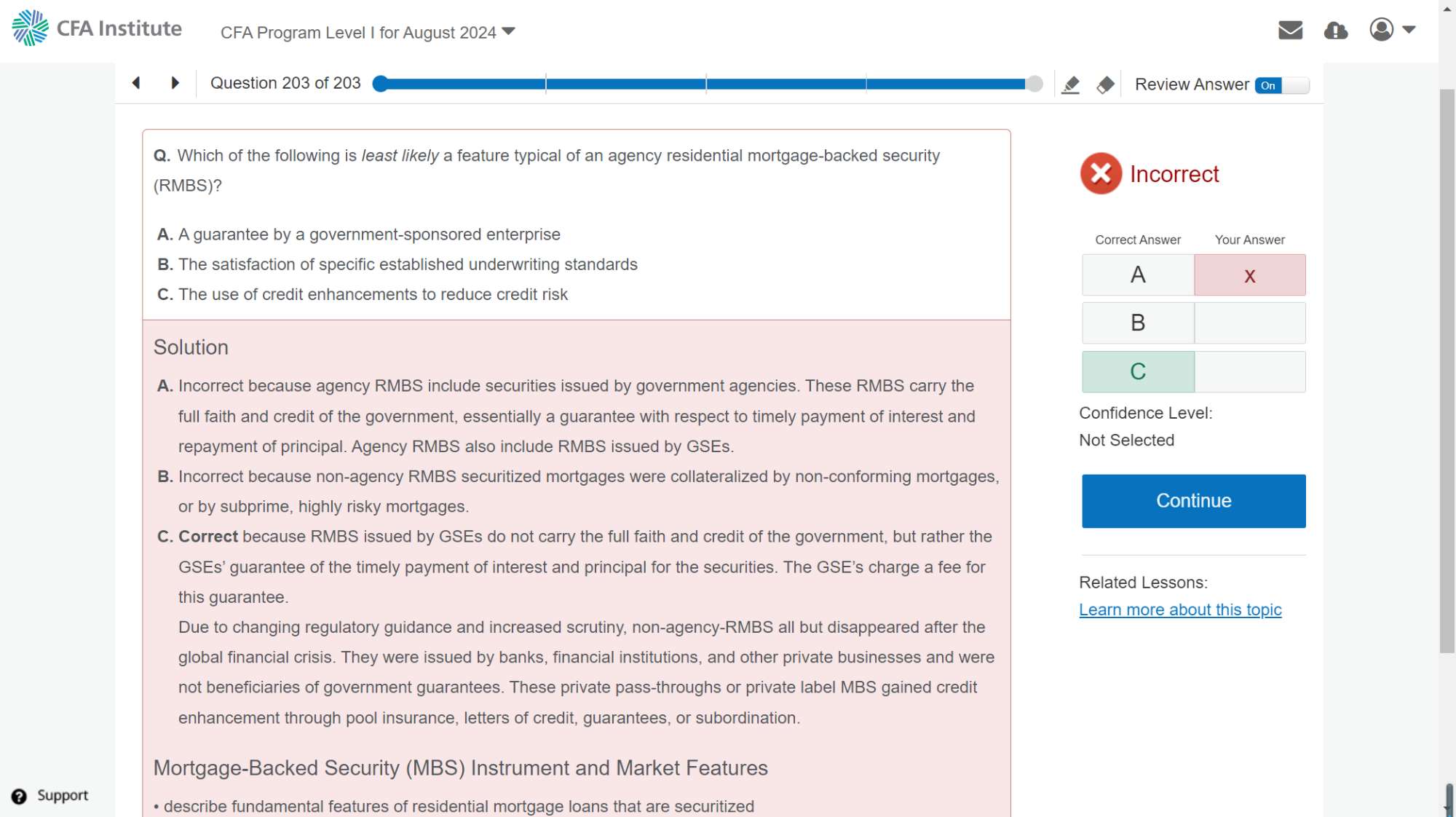Expand the user account dropdown arrow
The image size is (1456, 817).
coord(1409,30)
